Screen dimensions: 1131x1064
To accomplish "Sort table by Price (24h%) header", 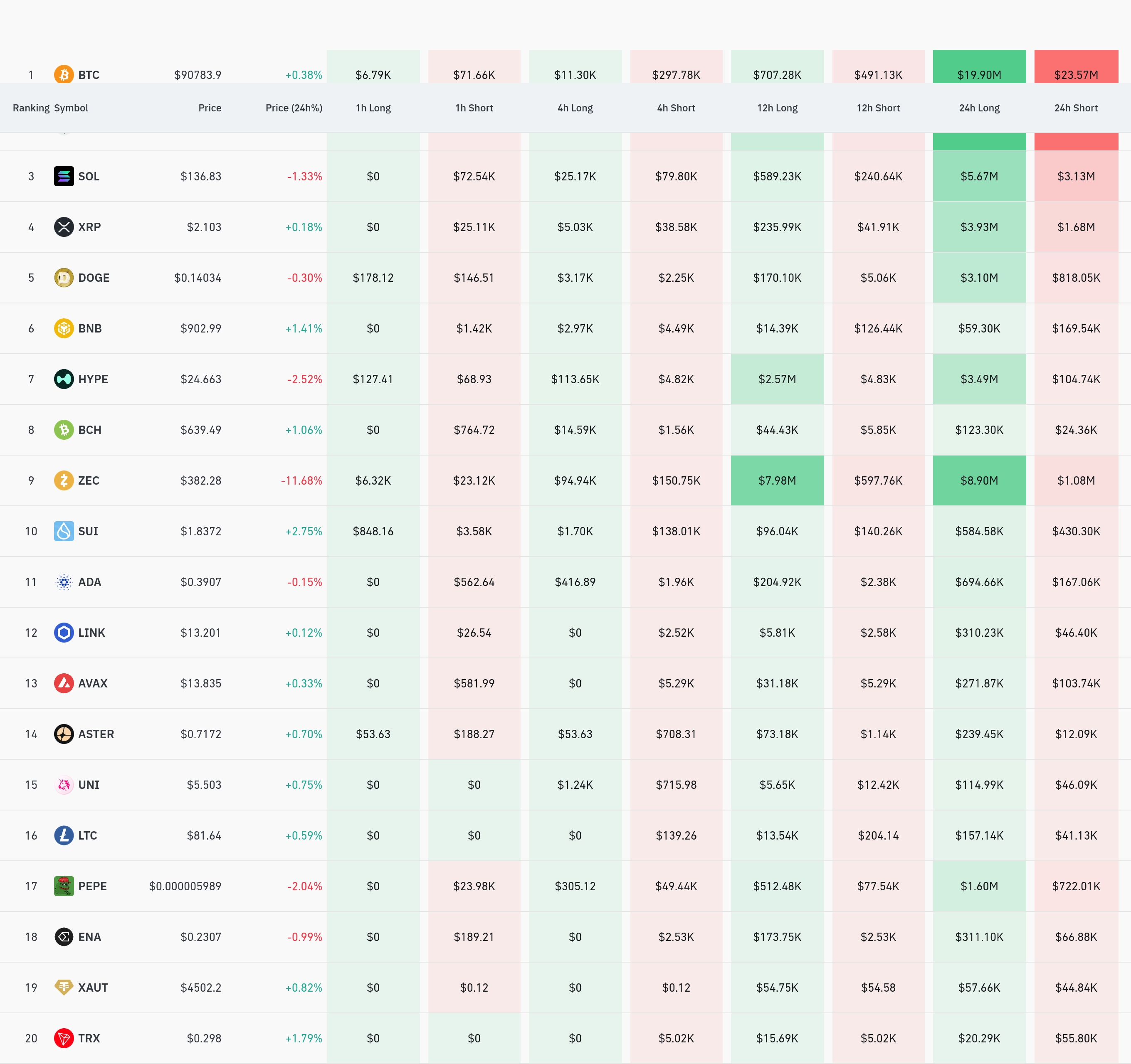I will click(294, 108).
